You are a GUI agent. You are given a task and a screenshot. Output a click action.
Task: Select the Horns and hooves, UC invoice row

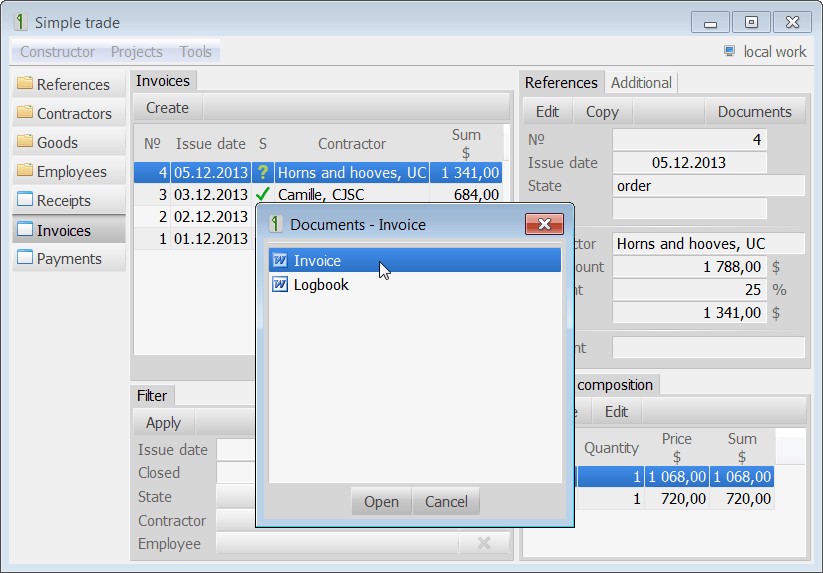click(x=318, y=172)
